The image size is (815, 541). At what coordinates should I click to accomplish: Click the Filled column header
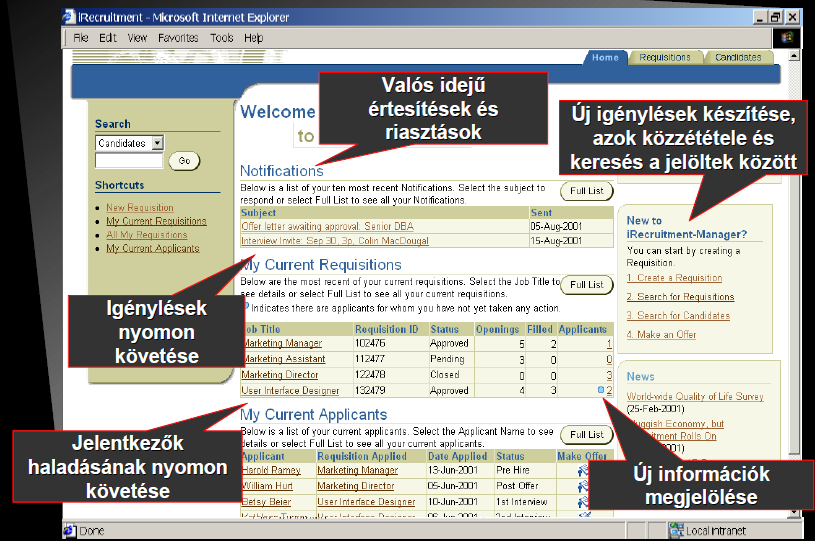coord(540,329)
